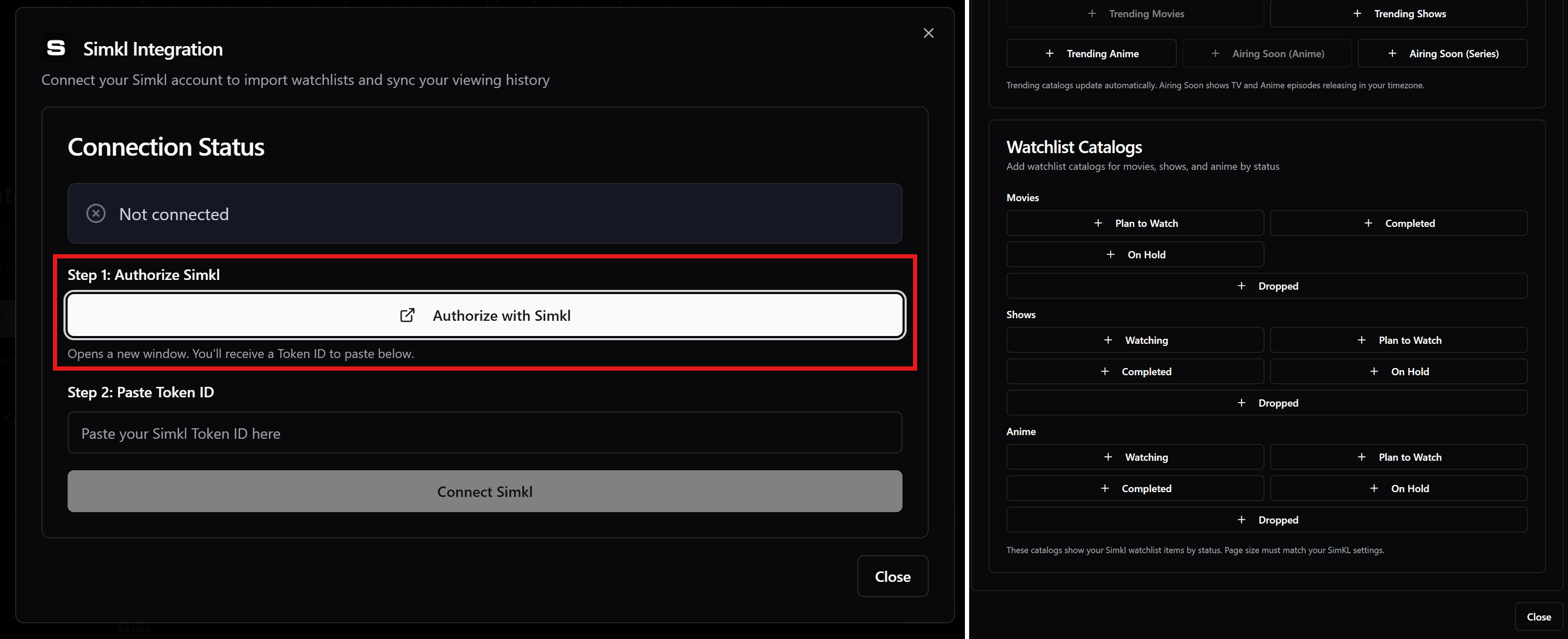Add Shows Watching catalog
Screen dimensions: 1568x639
(x=1135, y=340)
